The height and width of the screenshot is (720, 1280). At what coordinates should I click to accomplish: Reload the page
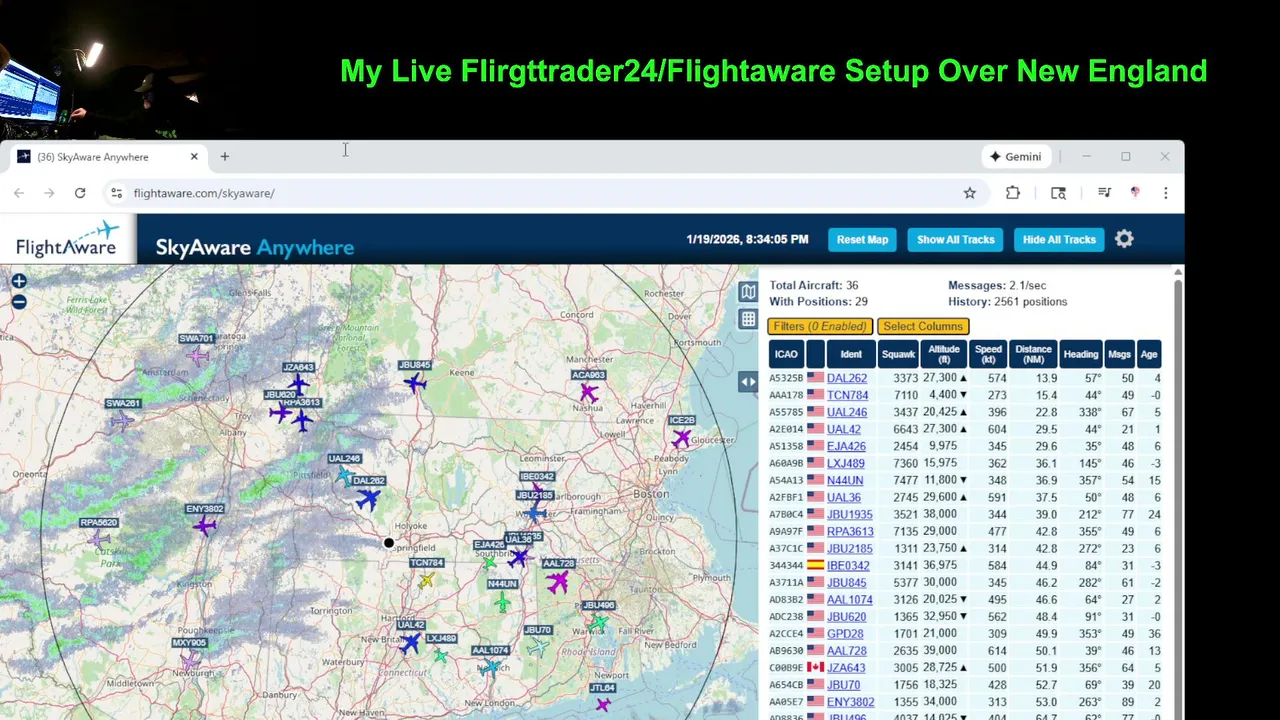pos(80,193)
